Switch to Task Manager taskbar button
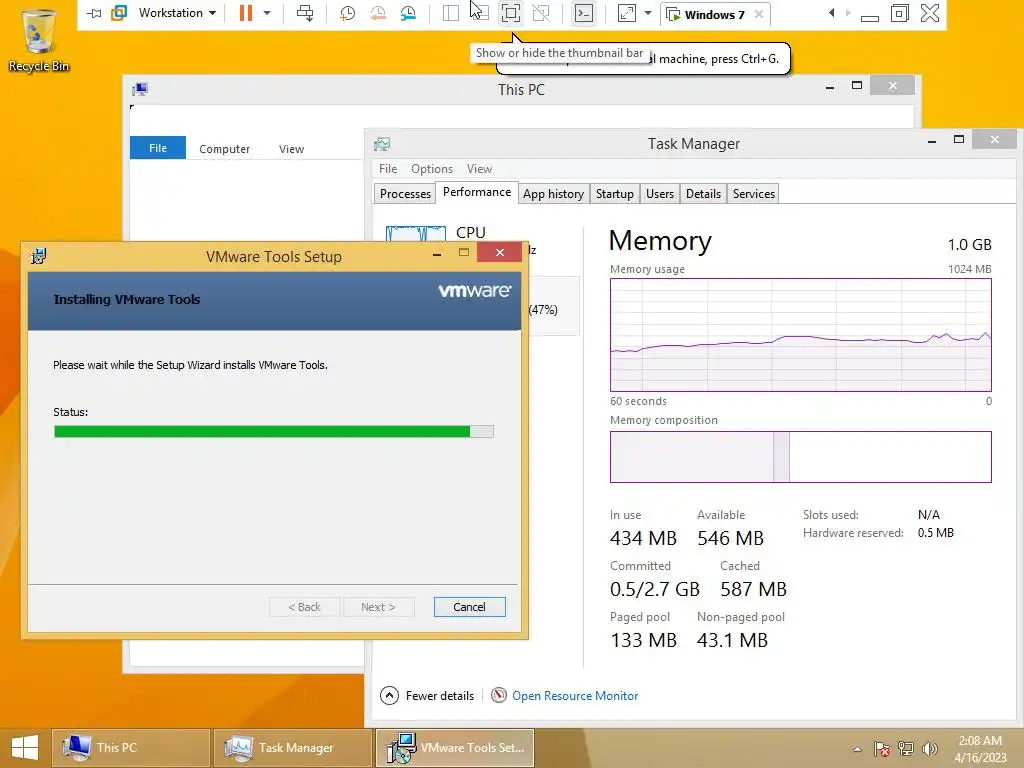The height and width of the screenshot is (768, 1024). coord(293,748)
